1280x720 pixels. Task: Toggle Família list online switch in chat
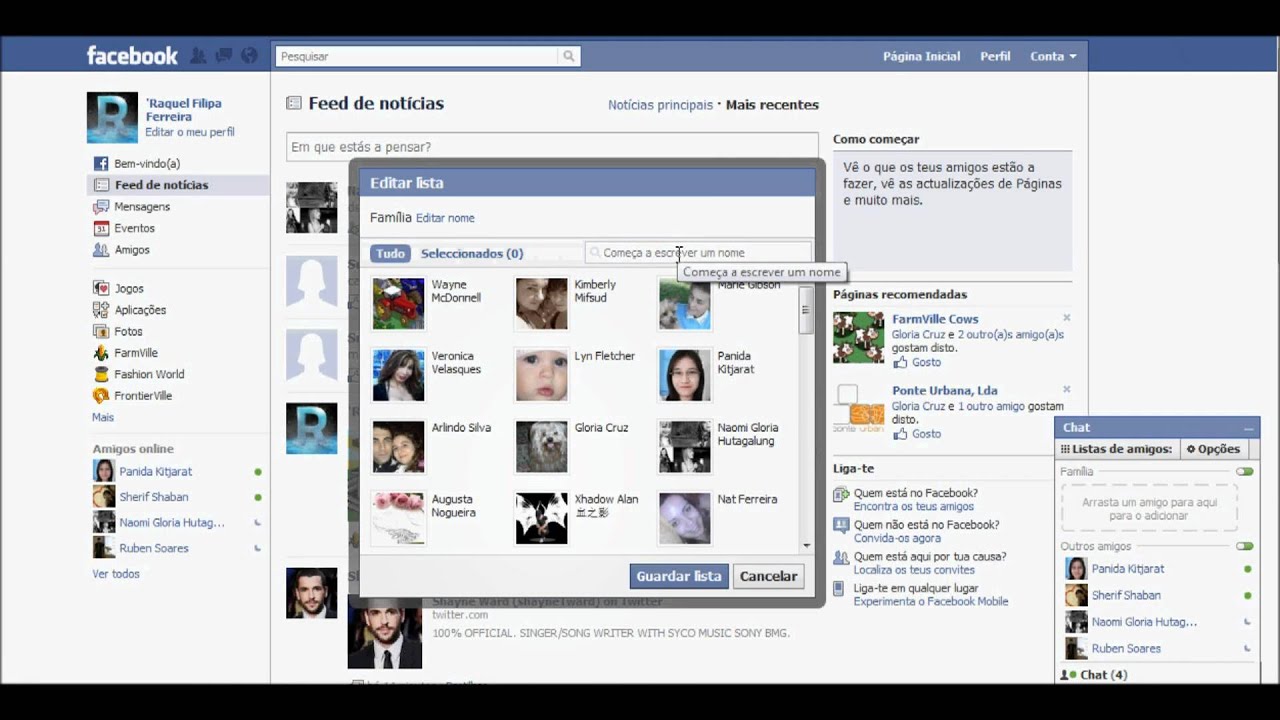(1244, 471)
